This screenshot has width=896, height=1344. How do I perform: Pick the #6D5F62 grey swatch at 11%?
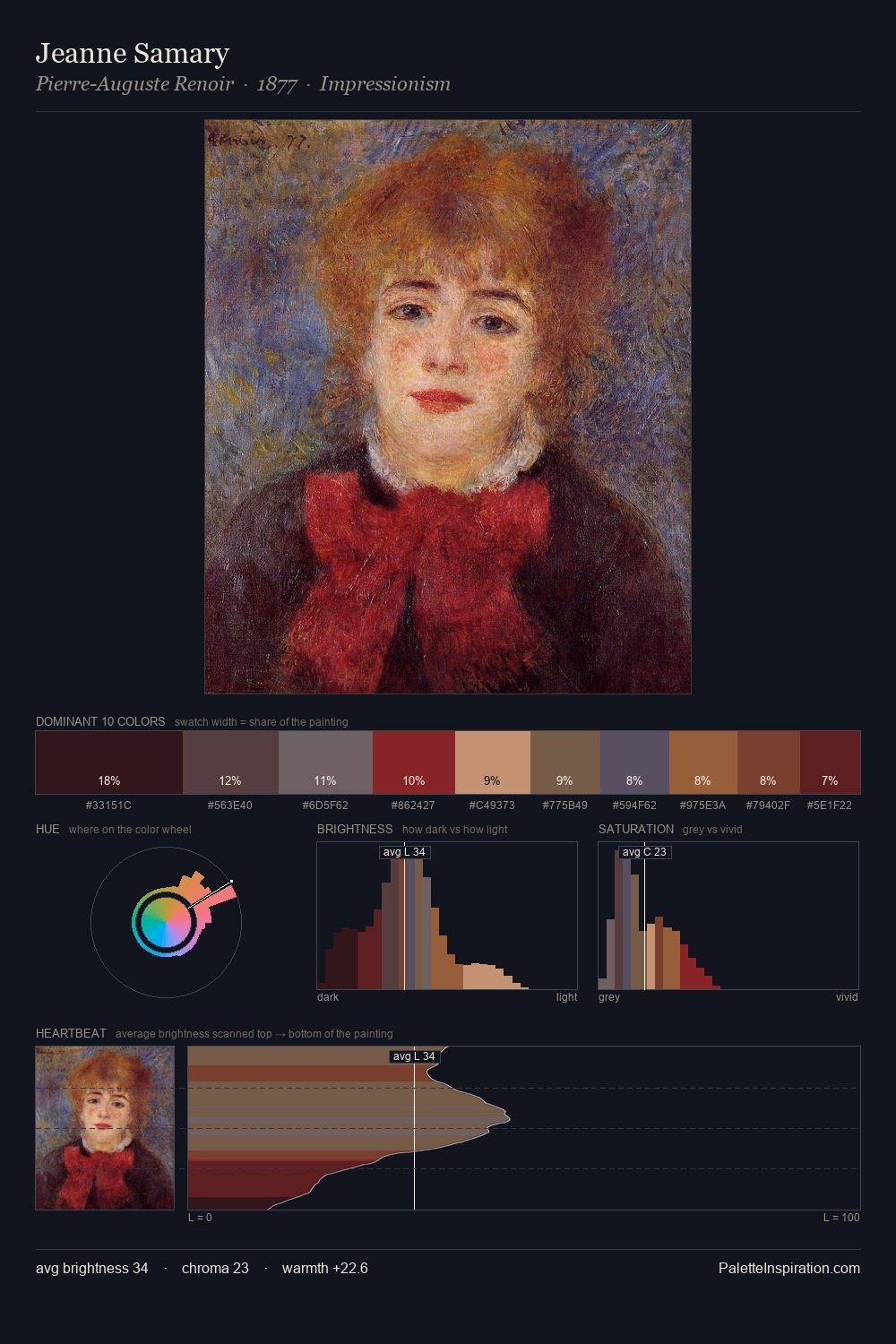325,762
